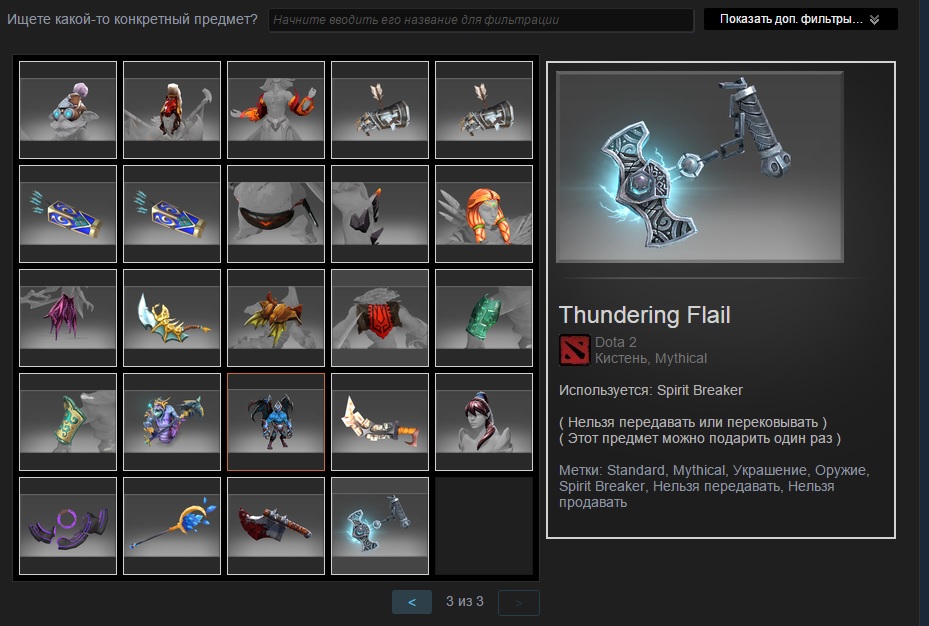This screenshot has height=626, width=929.
Task: Select the golden curved blade weapon item
Action: pyautogui.click(x=172, y=318)
